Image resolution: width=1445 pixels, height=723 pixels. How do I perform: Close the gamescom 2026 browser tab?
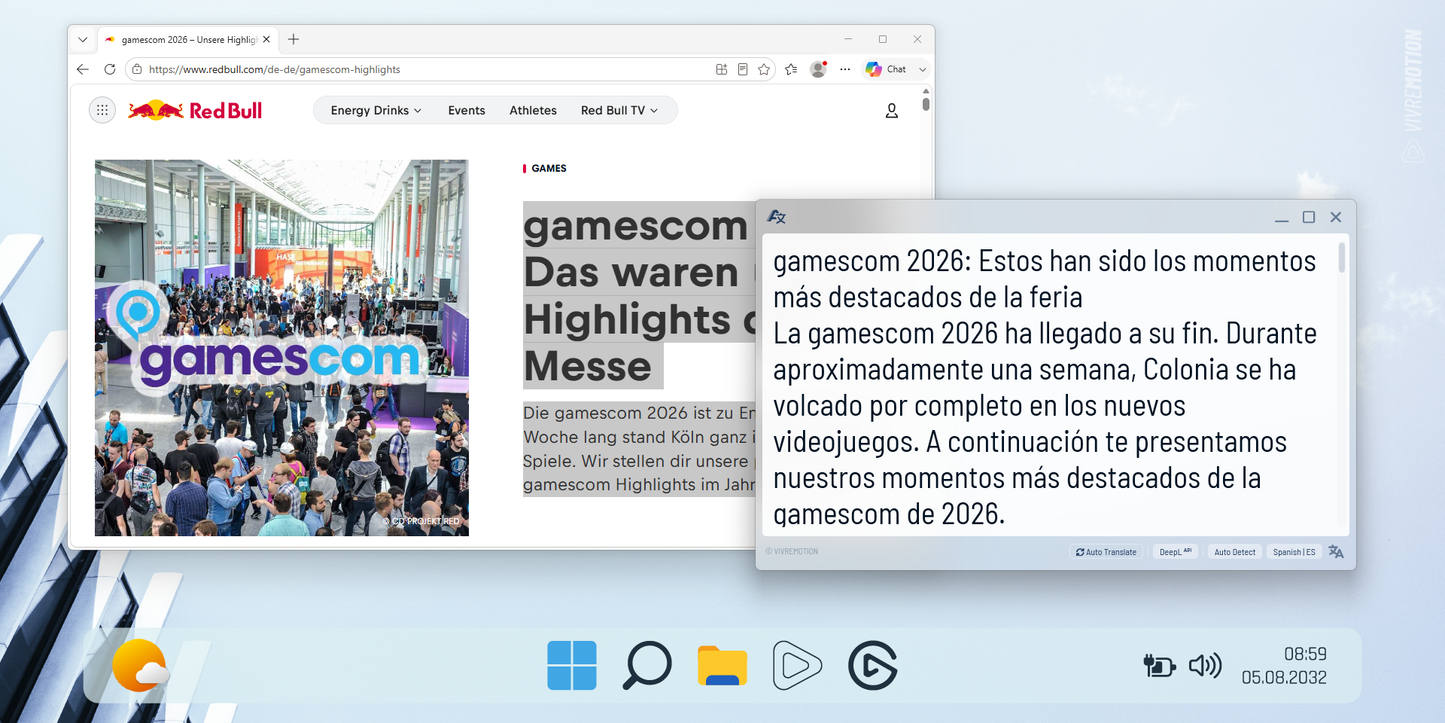pyautogui.click(x=268, y=39)
